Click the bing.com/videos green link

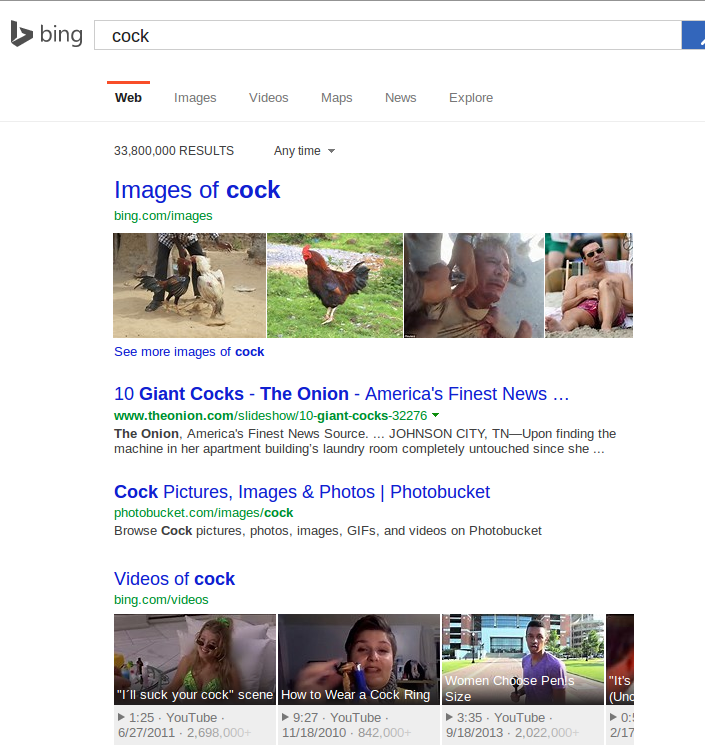point(161,599)
